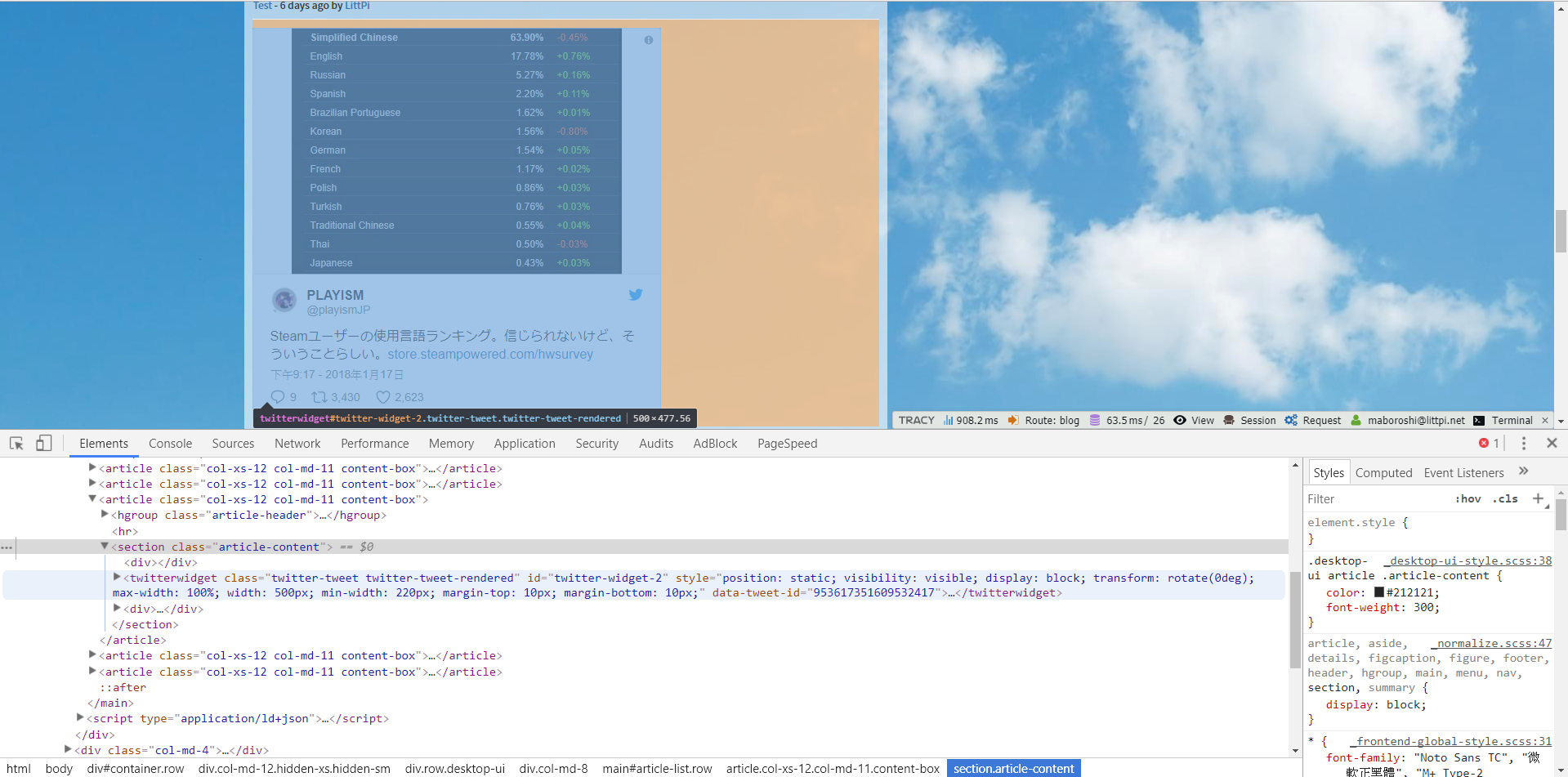This screenshot has height=777, width=1568.
Task: Select the Computed sidebar tab
Action: 1383,472
